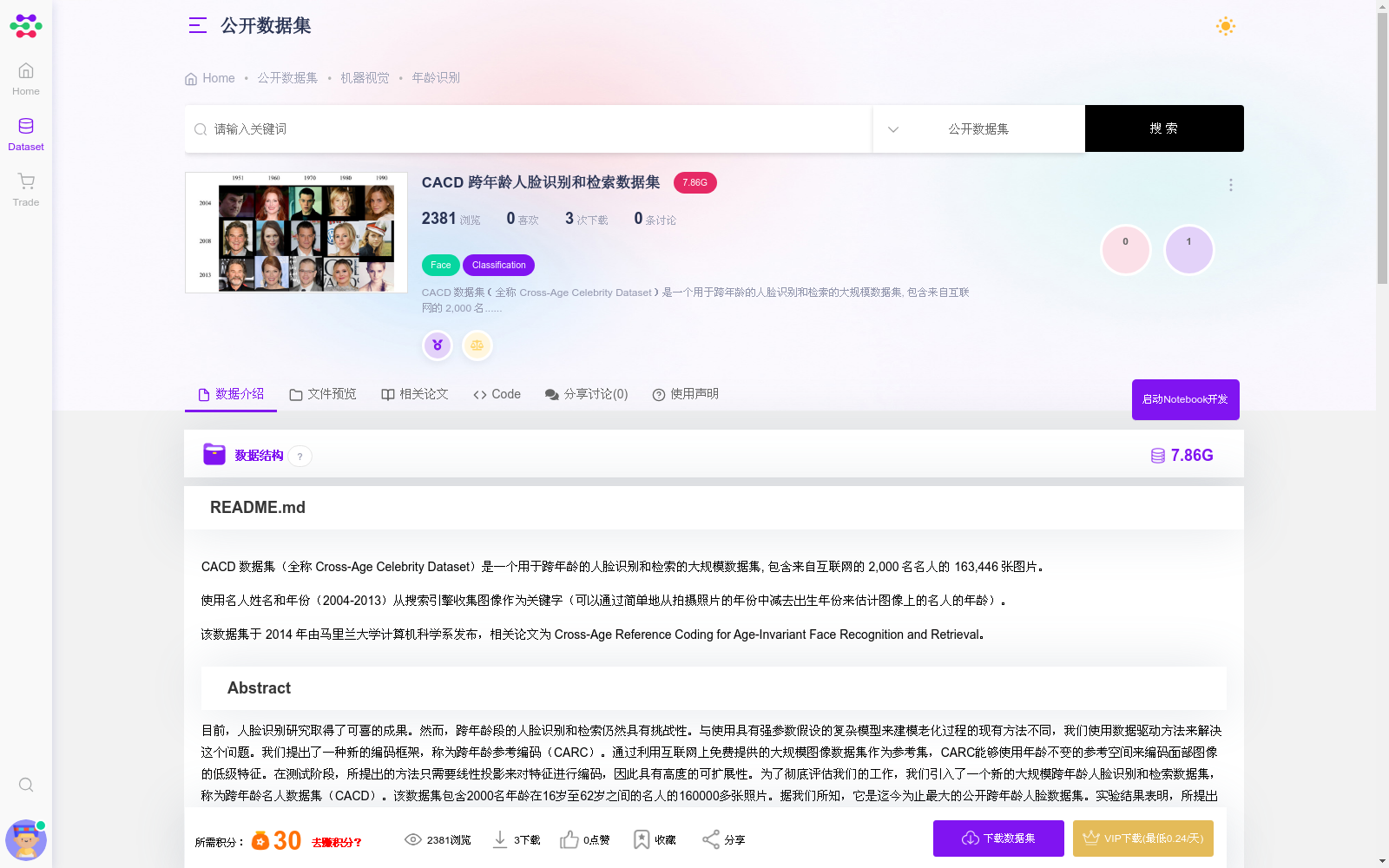Click the purple circle showing 1
Image resolution: width=1389 pixels, height=868 pixels.
click(x=1189, y=250)
